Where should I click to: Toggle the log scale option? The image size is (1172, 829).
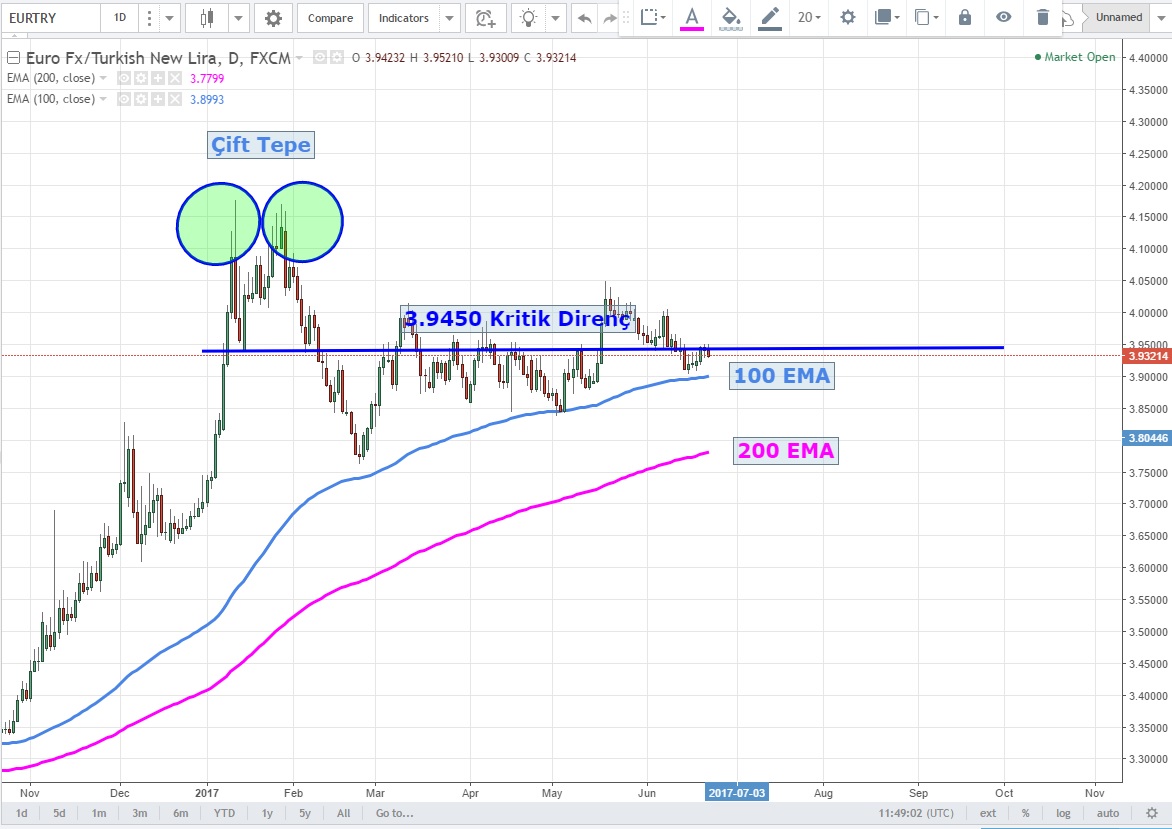click(x=1063, y=813)
